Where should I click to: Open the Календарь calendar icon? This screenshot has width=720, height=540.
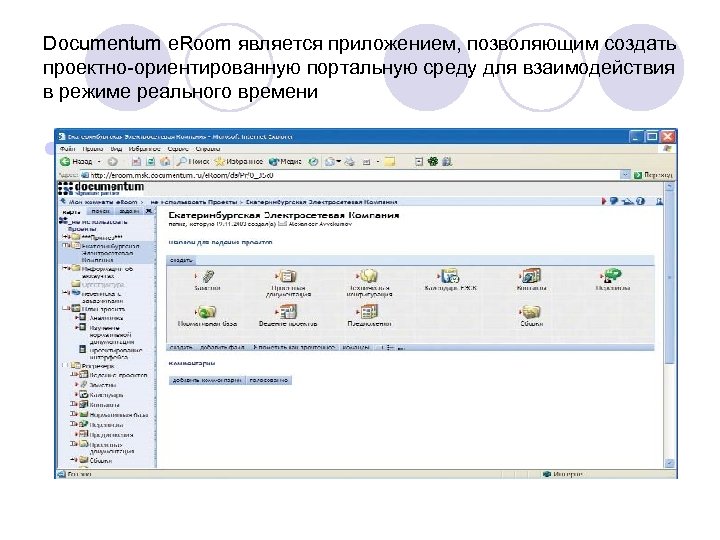tap(450, 276)
